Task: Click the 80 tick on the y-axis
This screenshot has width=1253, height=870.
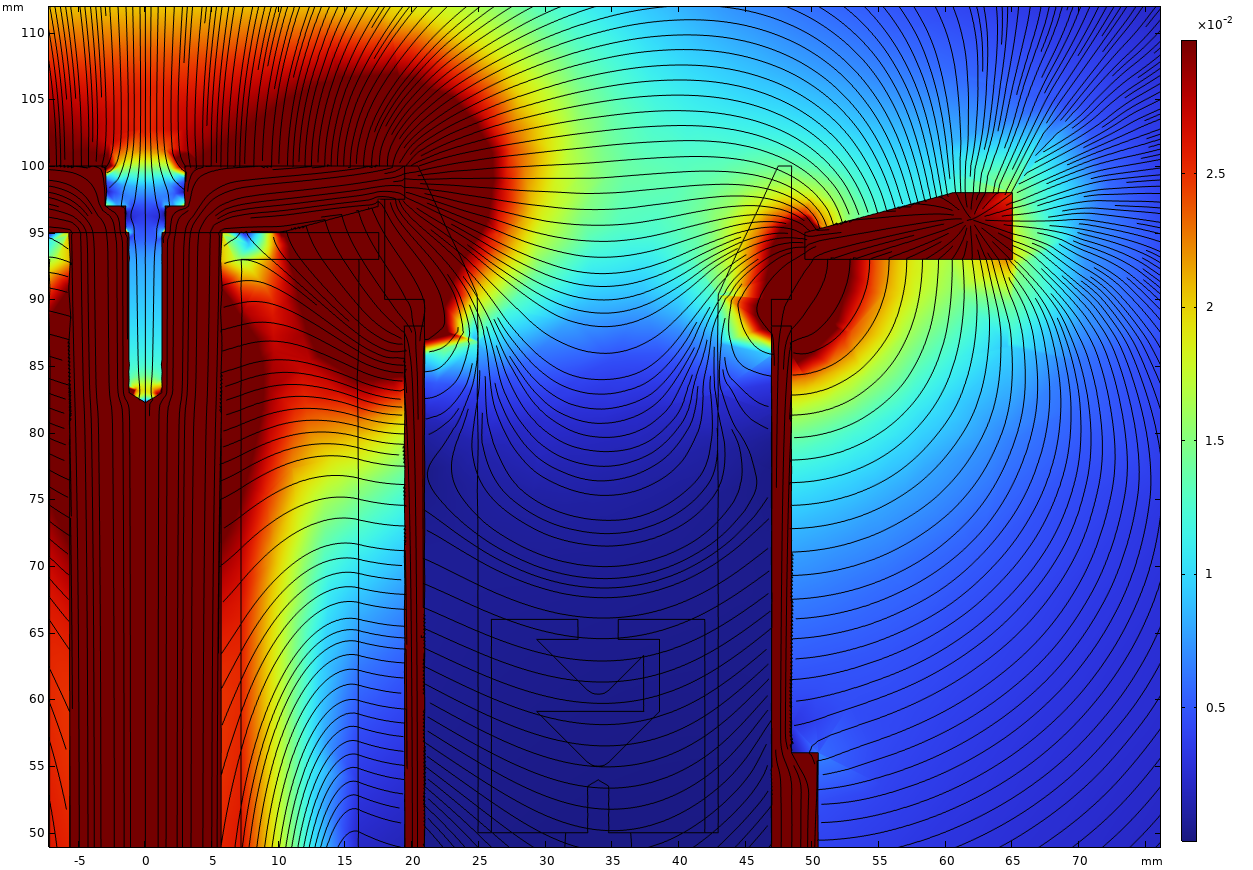Action: [x=37, y=433]
